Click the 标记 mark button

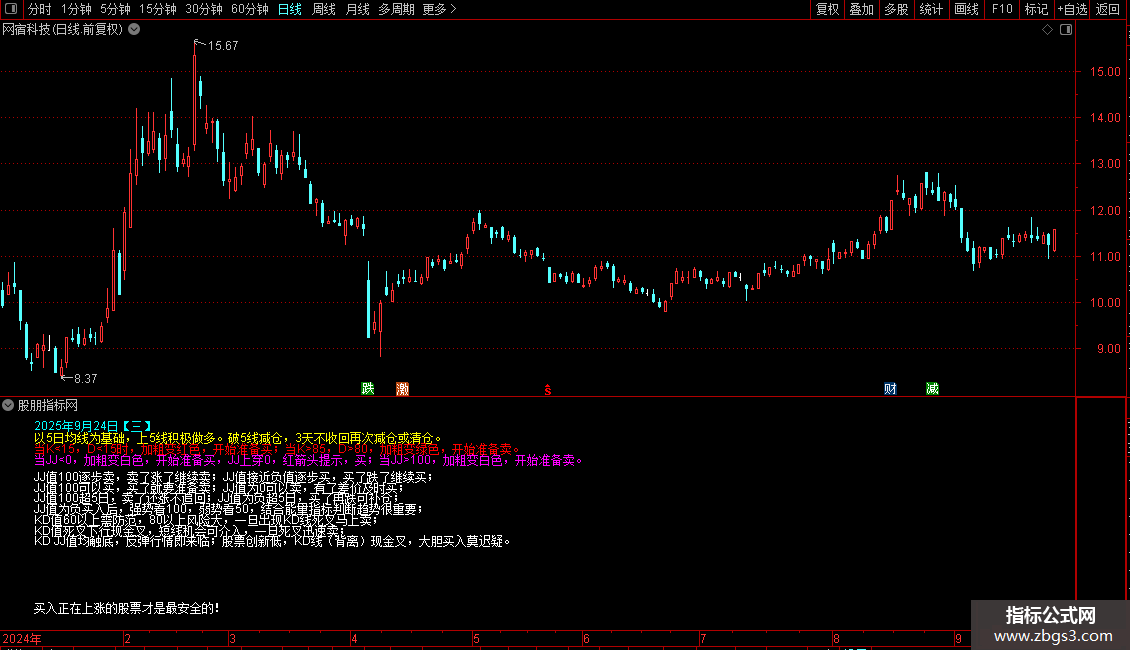click(x=1036, y=9)
